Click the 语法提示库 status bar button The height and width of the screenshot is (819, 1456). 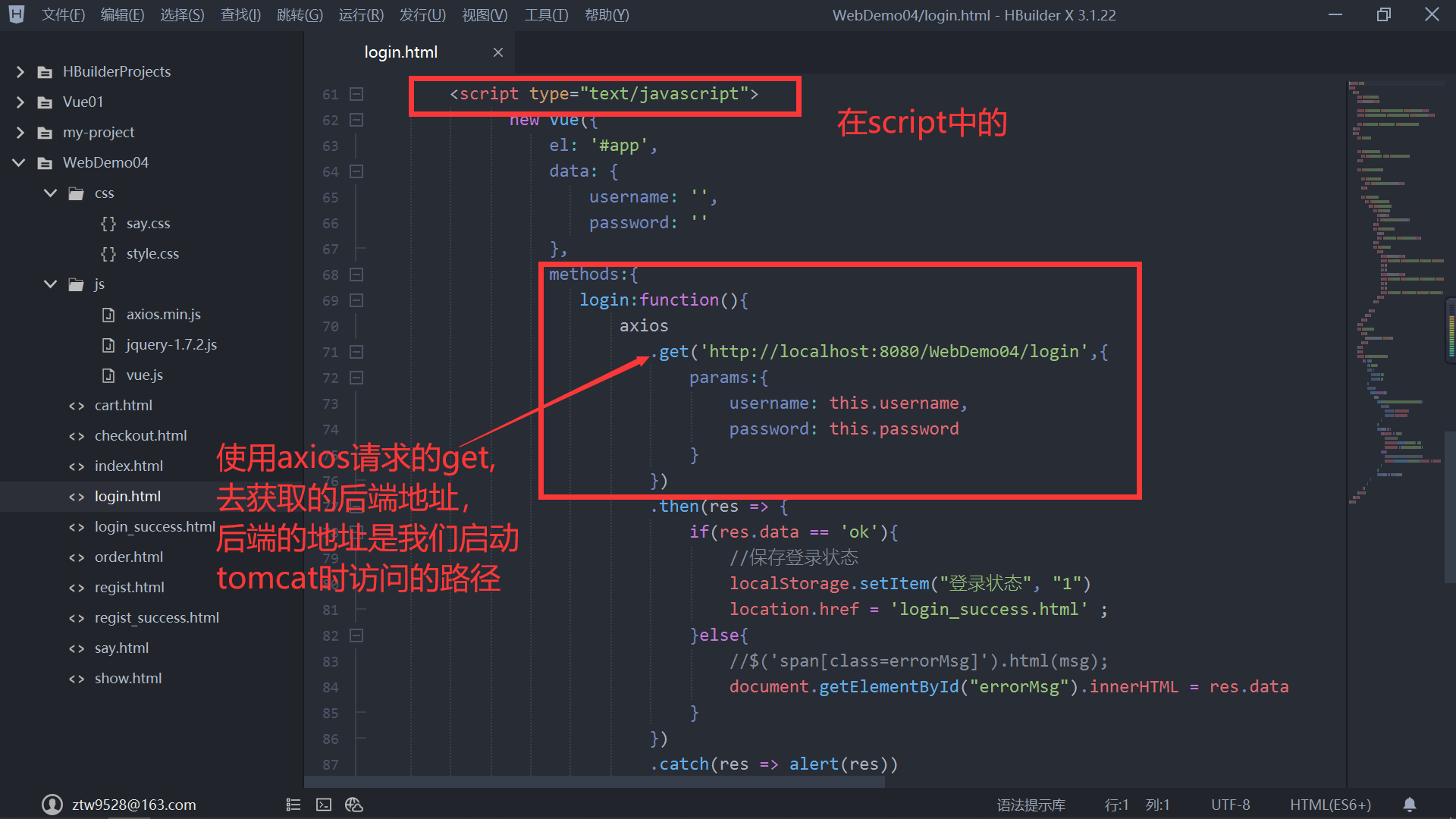[1031, 805]
